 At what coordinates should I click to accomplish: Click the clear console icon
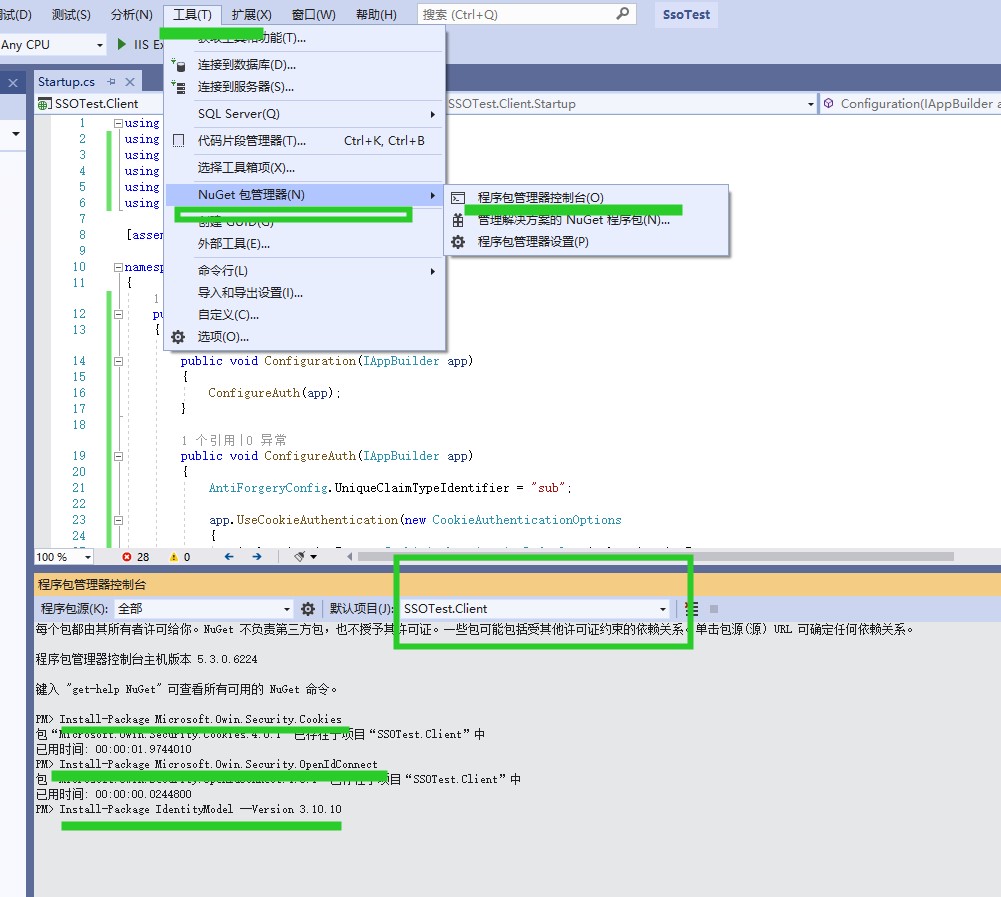pos(691,609)
